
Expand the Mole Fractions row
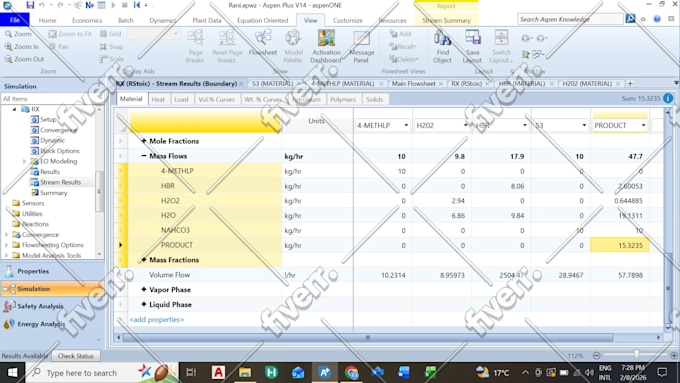(x=144, y=141)
